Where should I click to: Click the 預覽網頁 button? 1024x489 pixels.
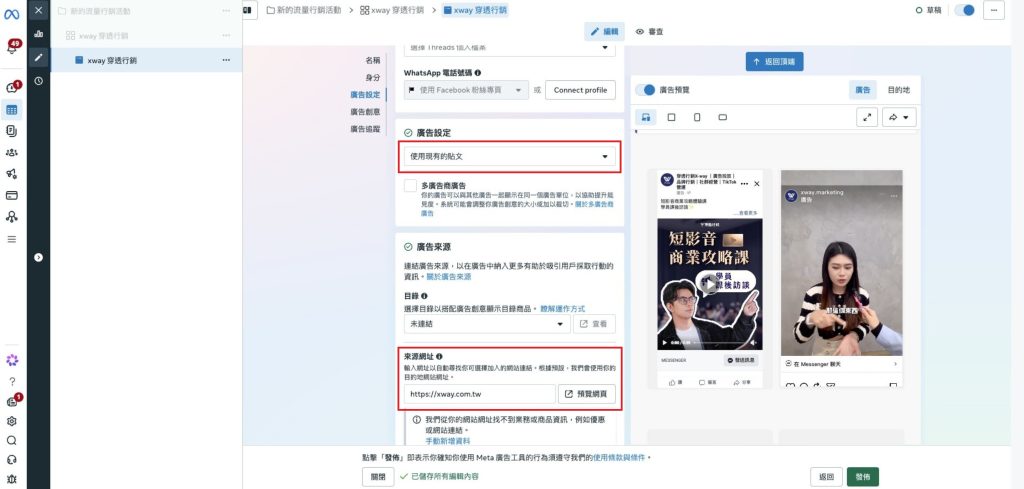[586, 394]
